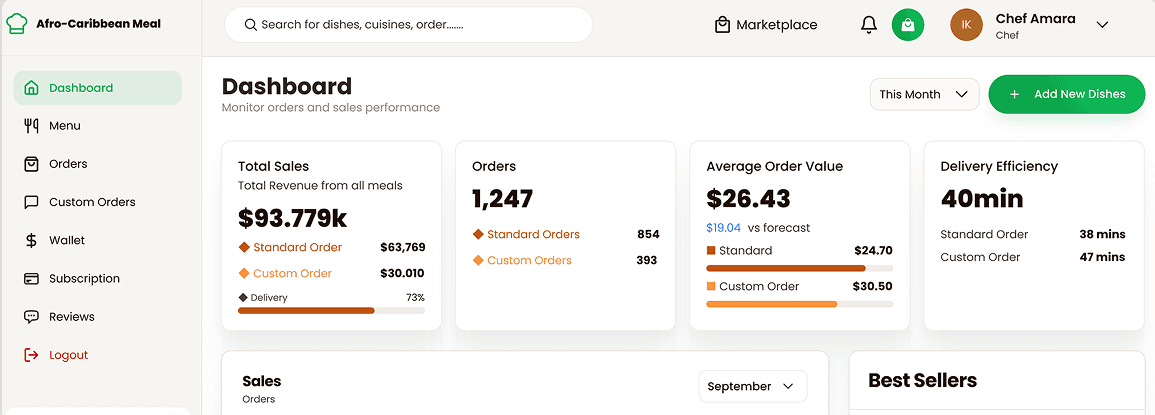Click the 854 standard orders count
Image resolution: width=1155 pixels, height=415 pixels.
[x=648, y=234]
